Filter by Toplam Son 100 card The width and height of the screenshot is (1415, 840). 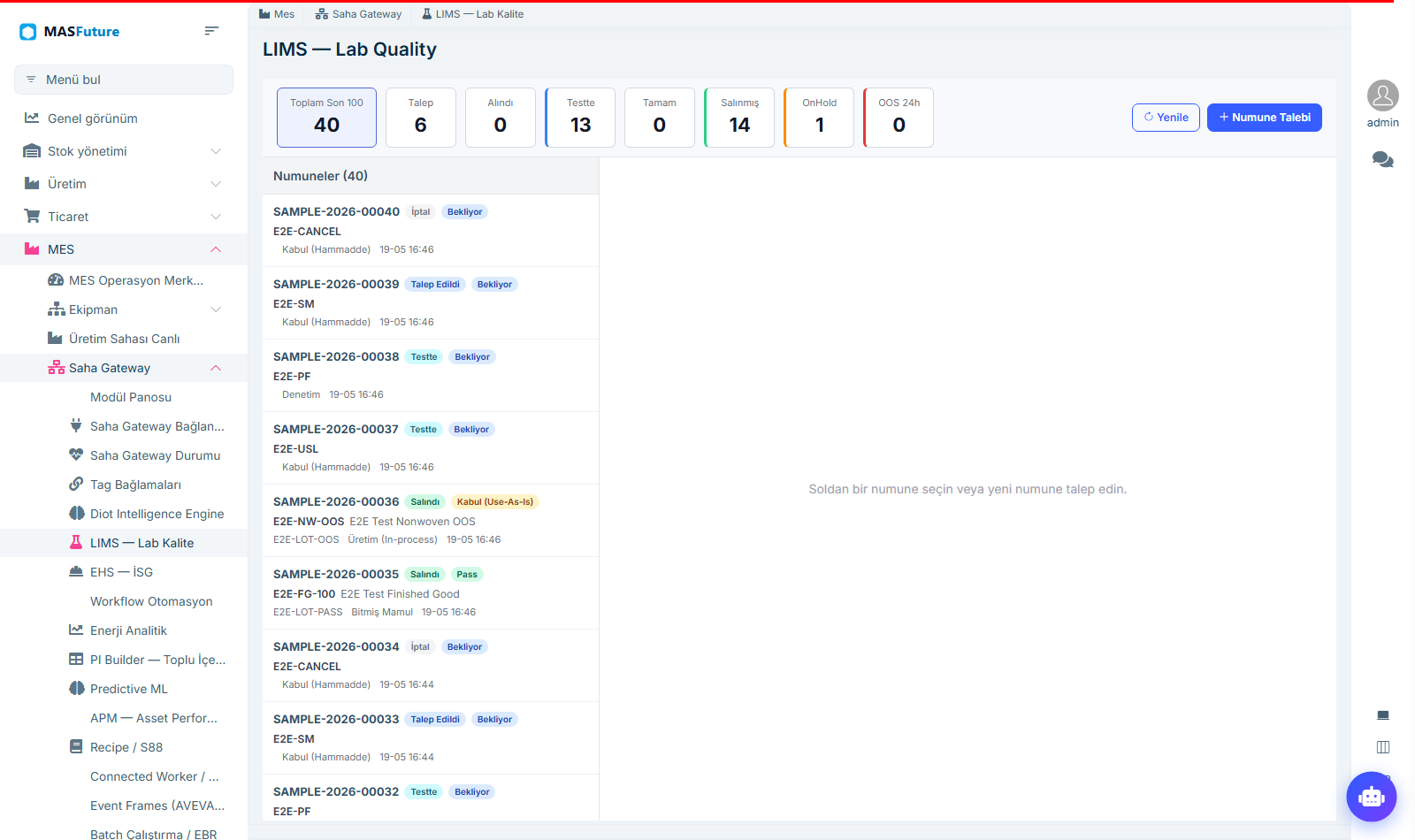326,118
